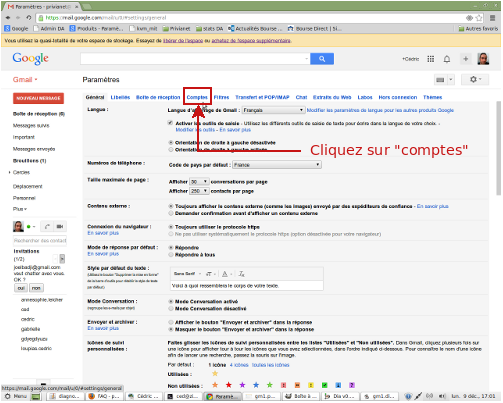Select the orange star in Non utilisées
This screenshot has width=503, height=403.
215,385
